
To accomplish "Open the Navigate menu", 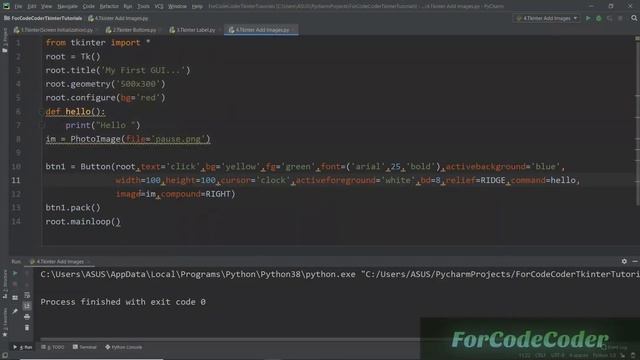I will [x=67, y=7].
